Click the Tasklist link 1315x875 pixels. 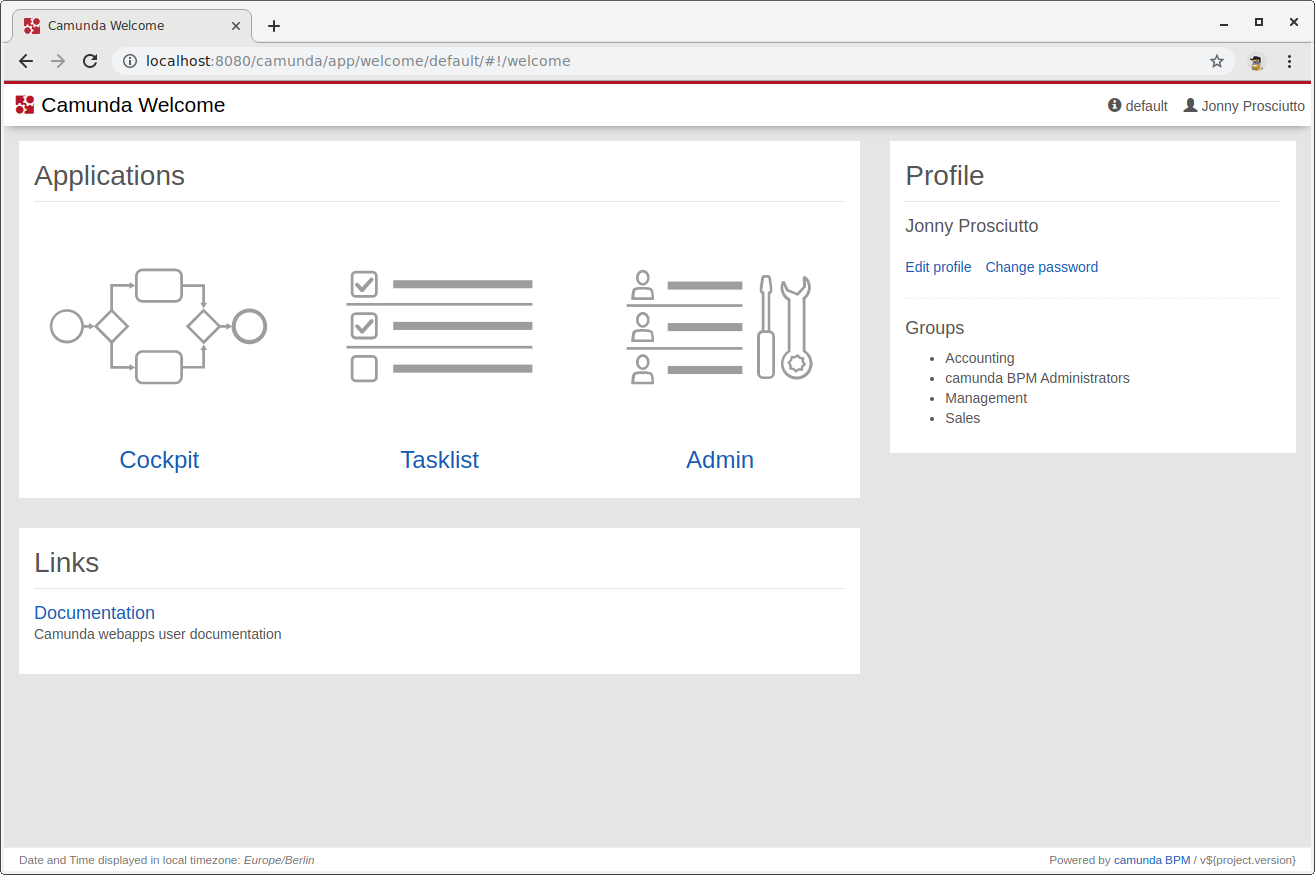[439, 460]
